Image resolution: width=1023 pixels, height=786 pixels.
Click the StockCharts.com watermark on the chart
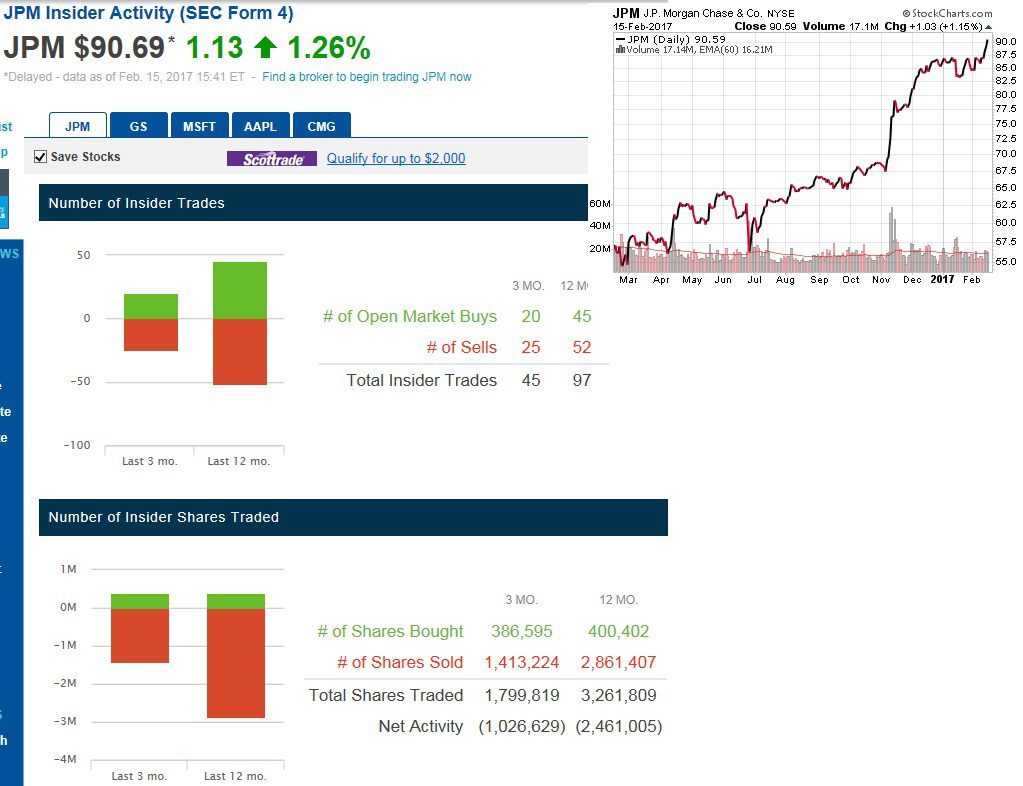[x=947, y=13]
